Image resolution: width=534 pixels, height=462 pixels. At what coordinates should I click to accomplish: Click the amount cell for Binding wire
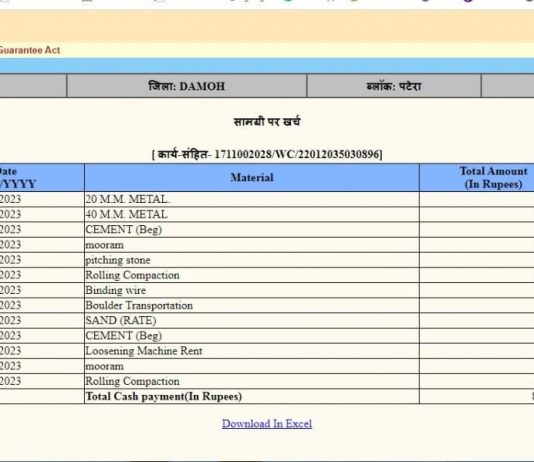click(x=477, y=290)
